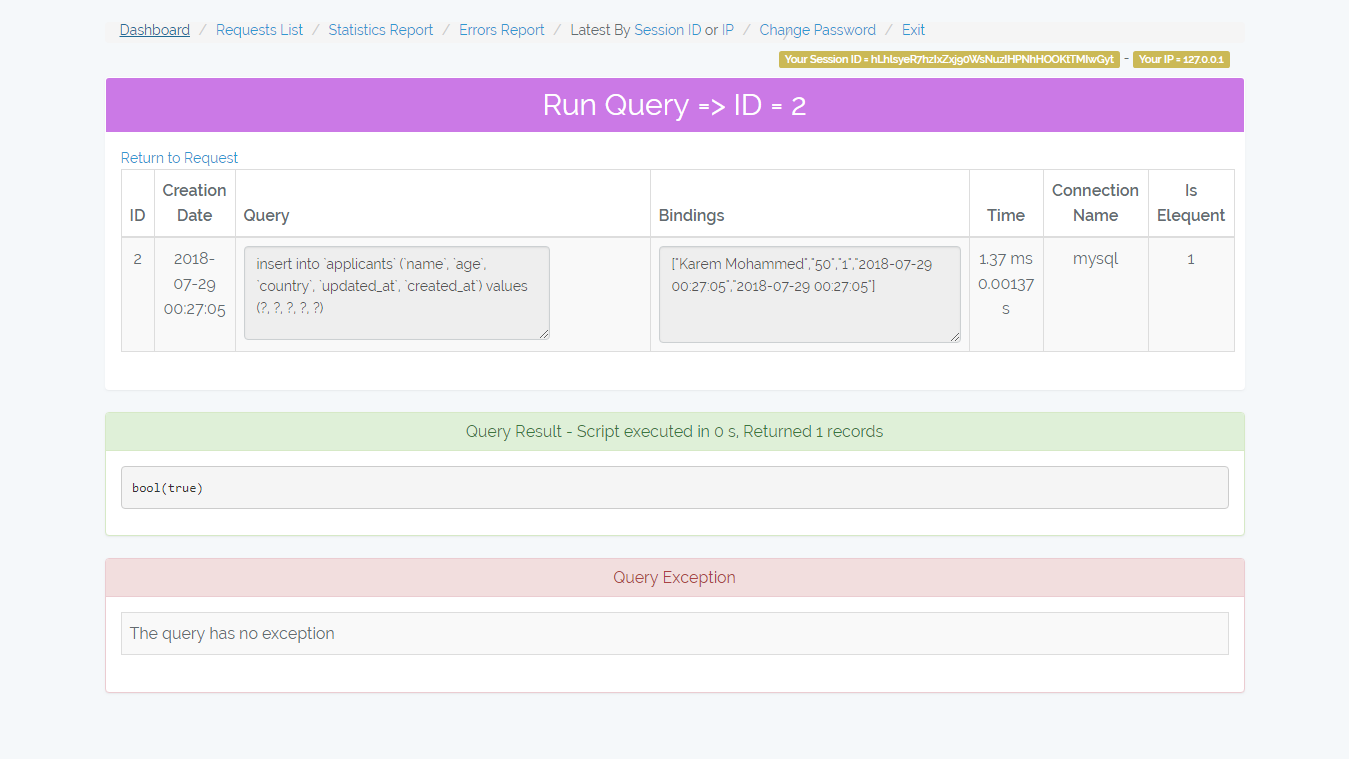View latest requests by Session ID
1349x759 pixels.
tap(667, 30)
